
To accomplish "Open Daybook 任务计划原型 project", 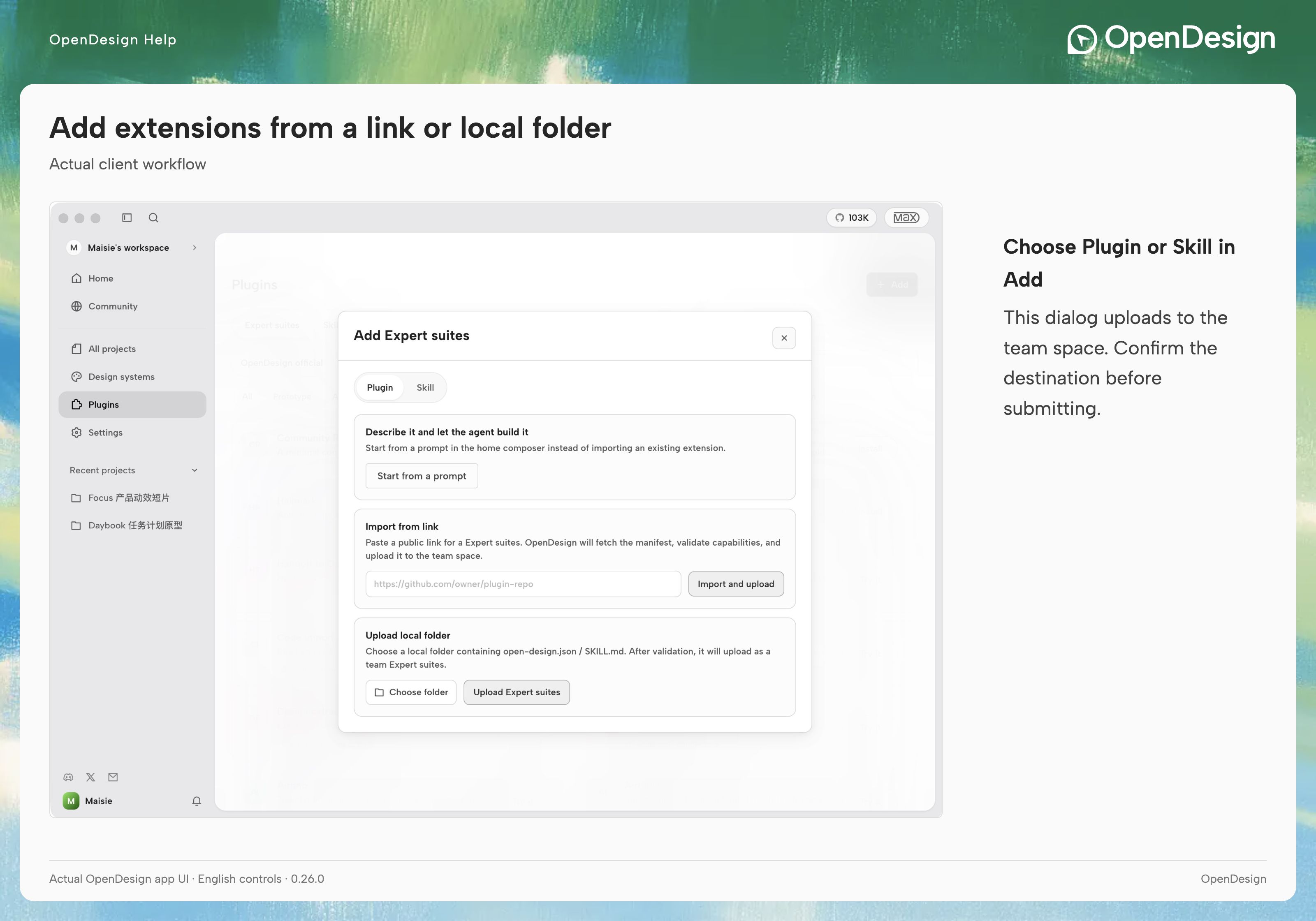I will tap(132, 525).
